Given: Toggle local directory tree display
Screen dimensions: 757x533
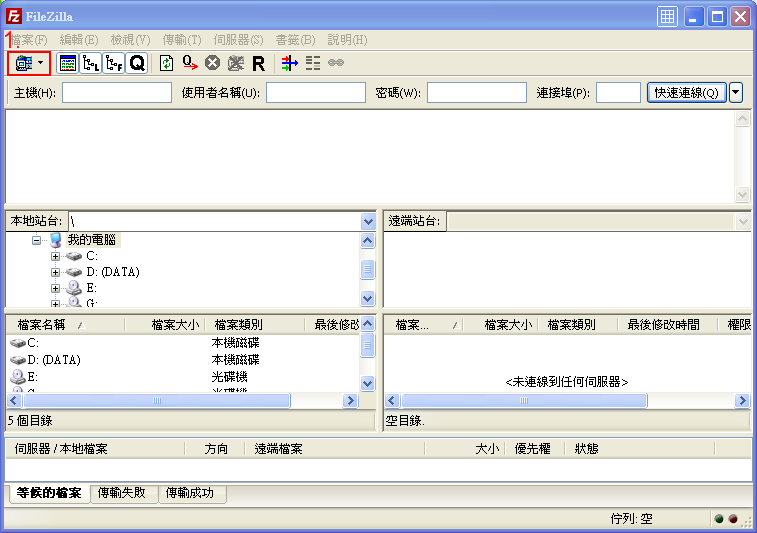Looking at the screenshot, I should point(91,63).
